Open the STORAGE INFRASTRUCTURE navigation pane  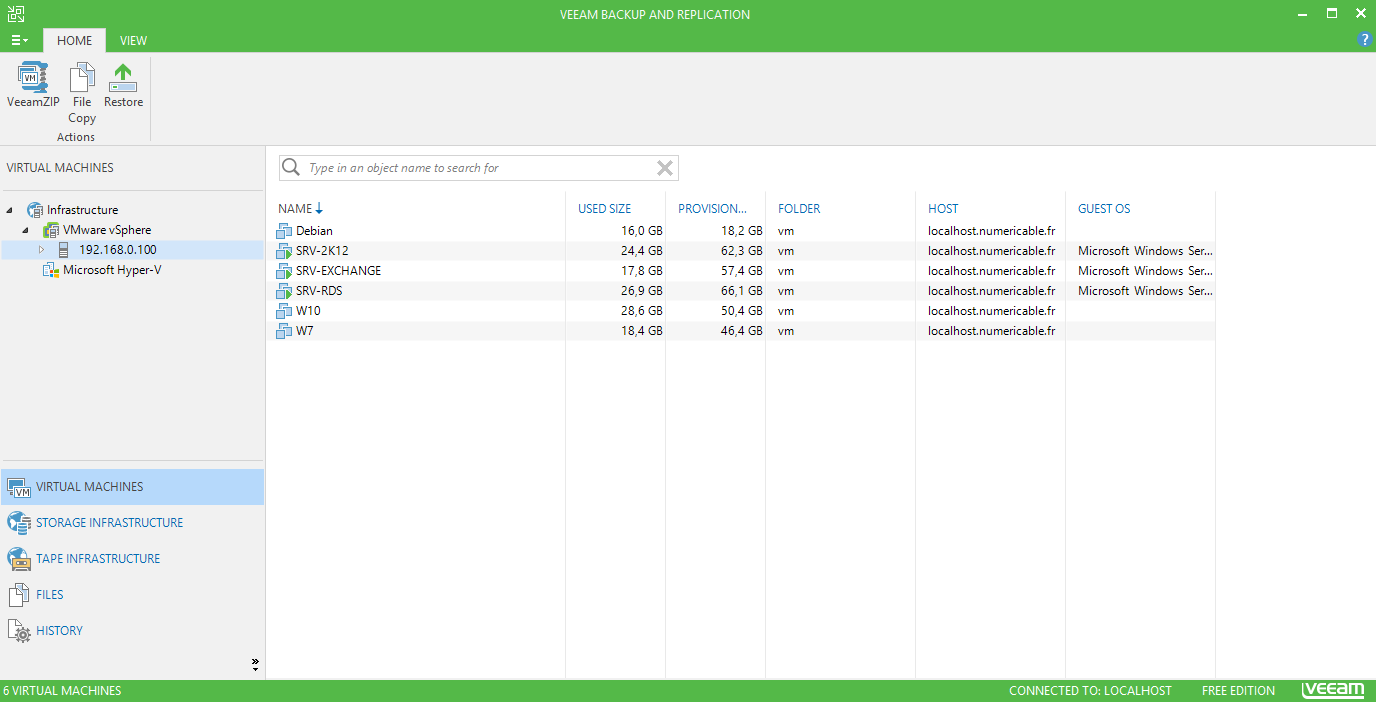(132, 523)
